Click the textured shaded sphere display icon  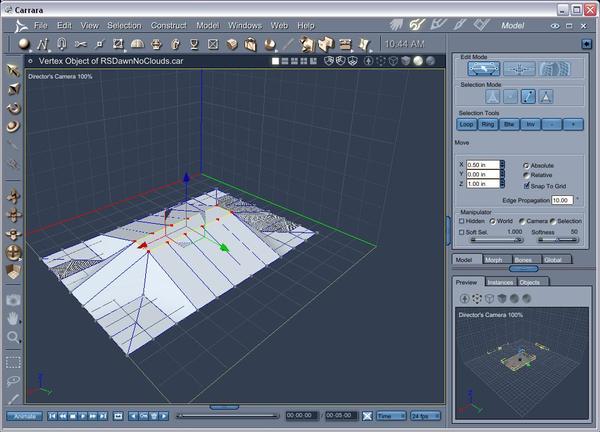(430, 61)
